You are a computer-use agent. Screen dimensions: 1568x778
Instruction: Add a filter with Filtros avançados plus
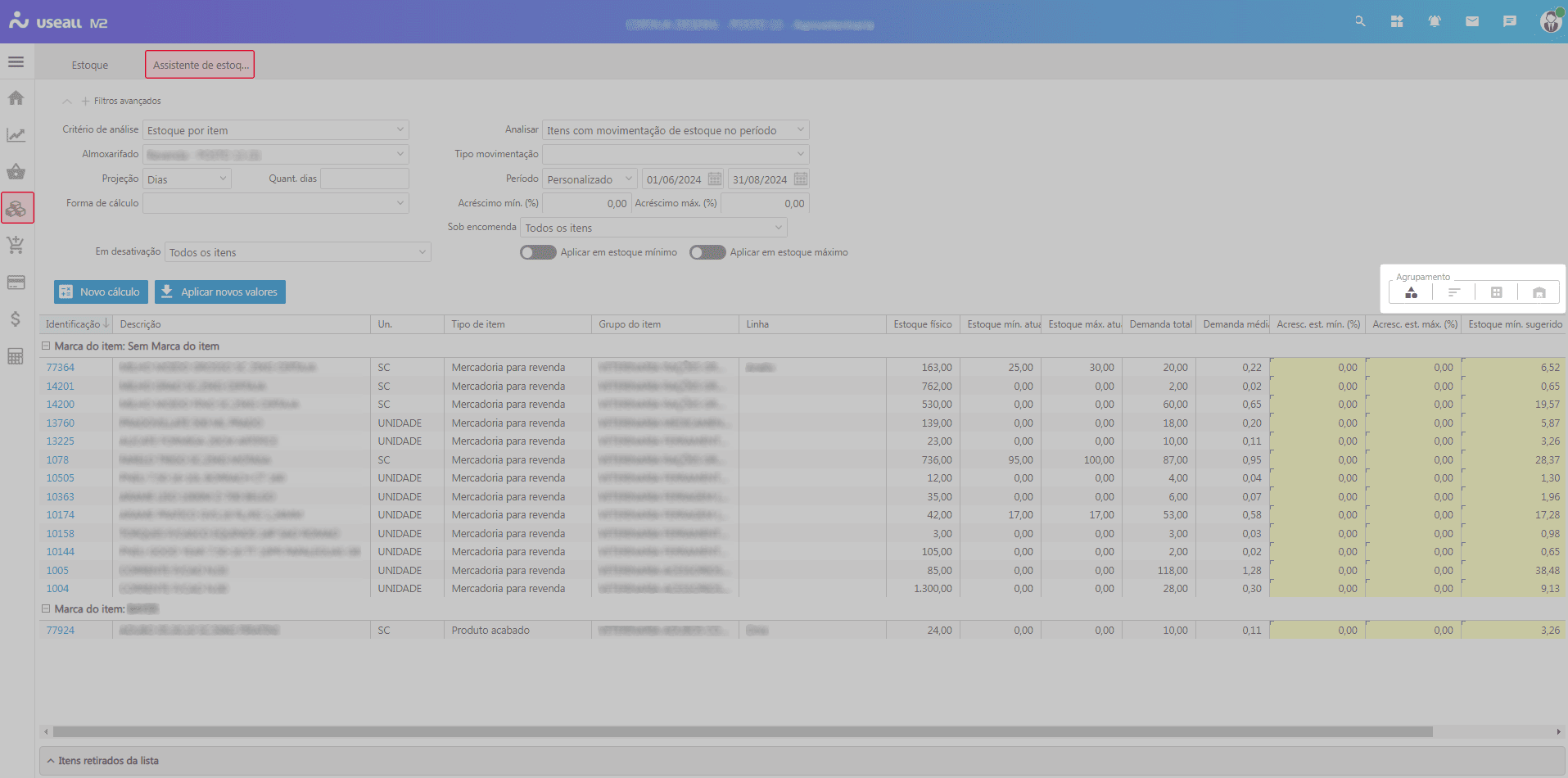coord(85,102)
